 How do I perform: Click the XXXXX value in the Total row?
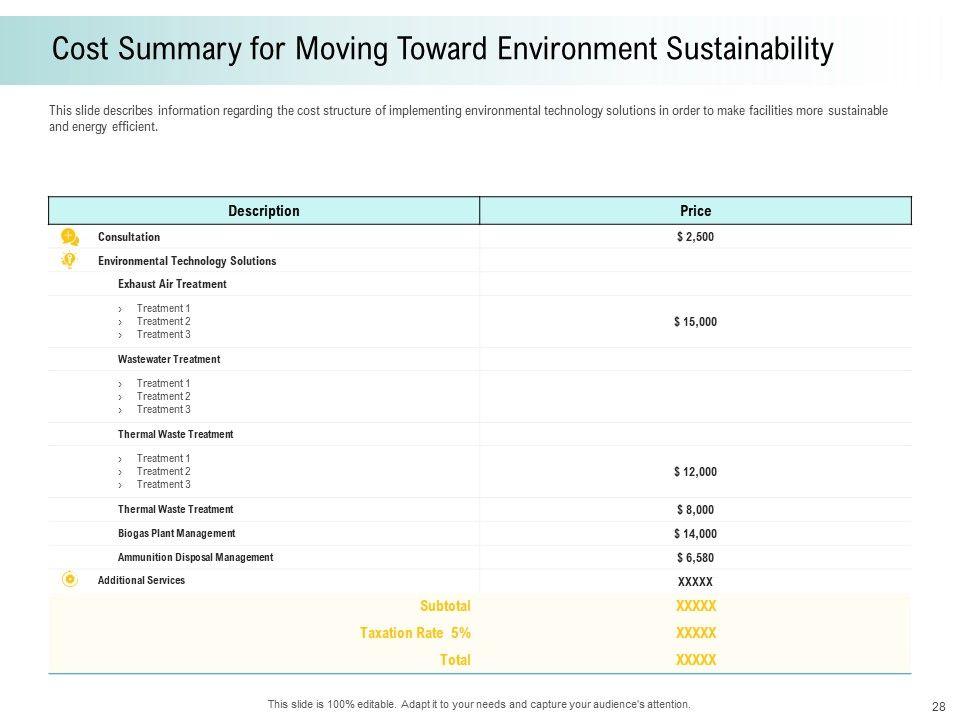click(x=696, y=660)
